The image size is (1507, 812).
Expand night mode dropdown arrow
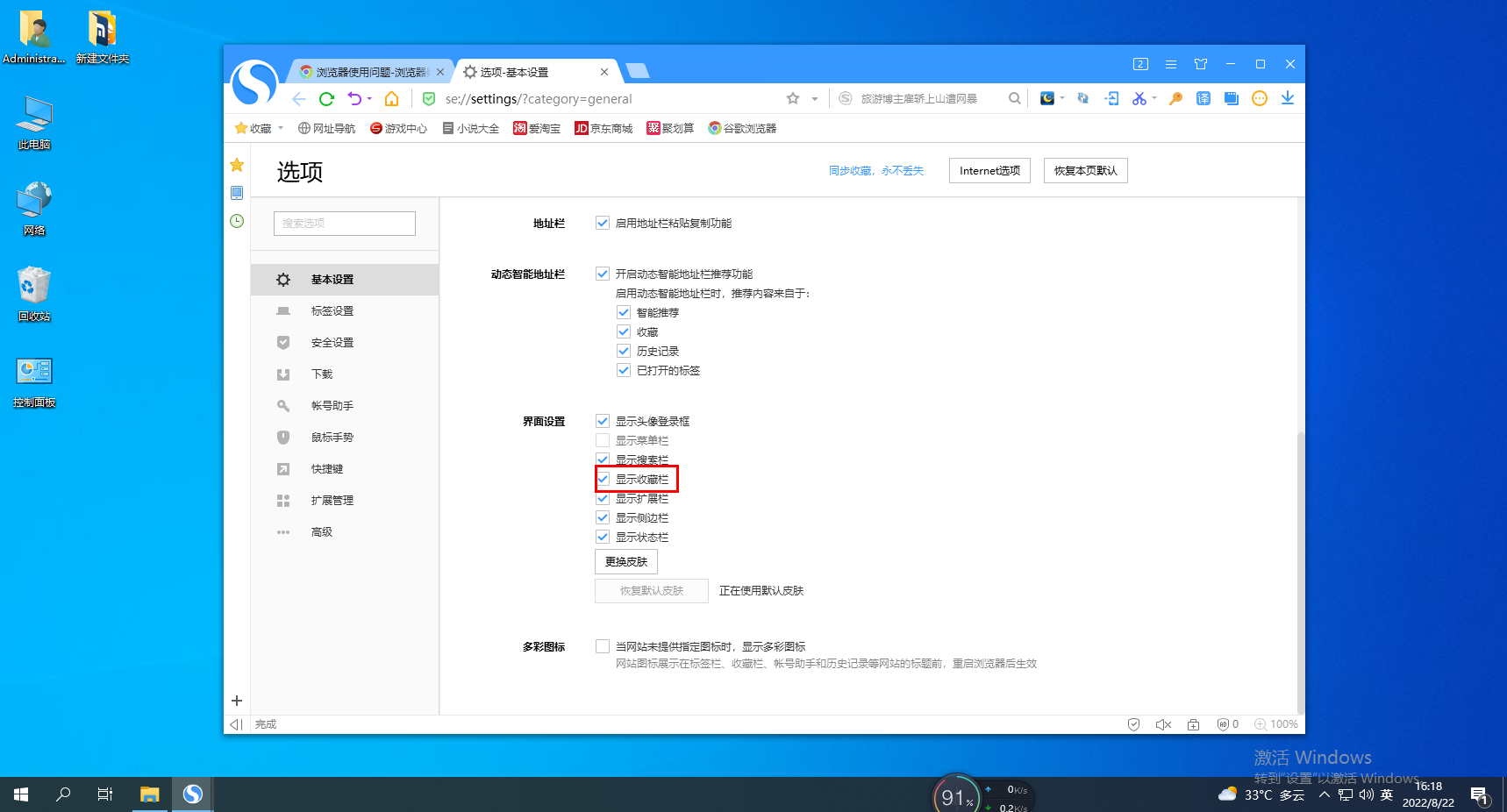click(x=1062, y=98)
